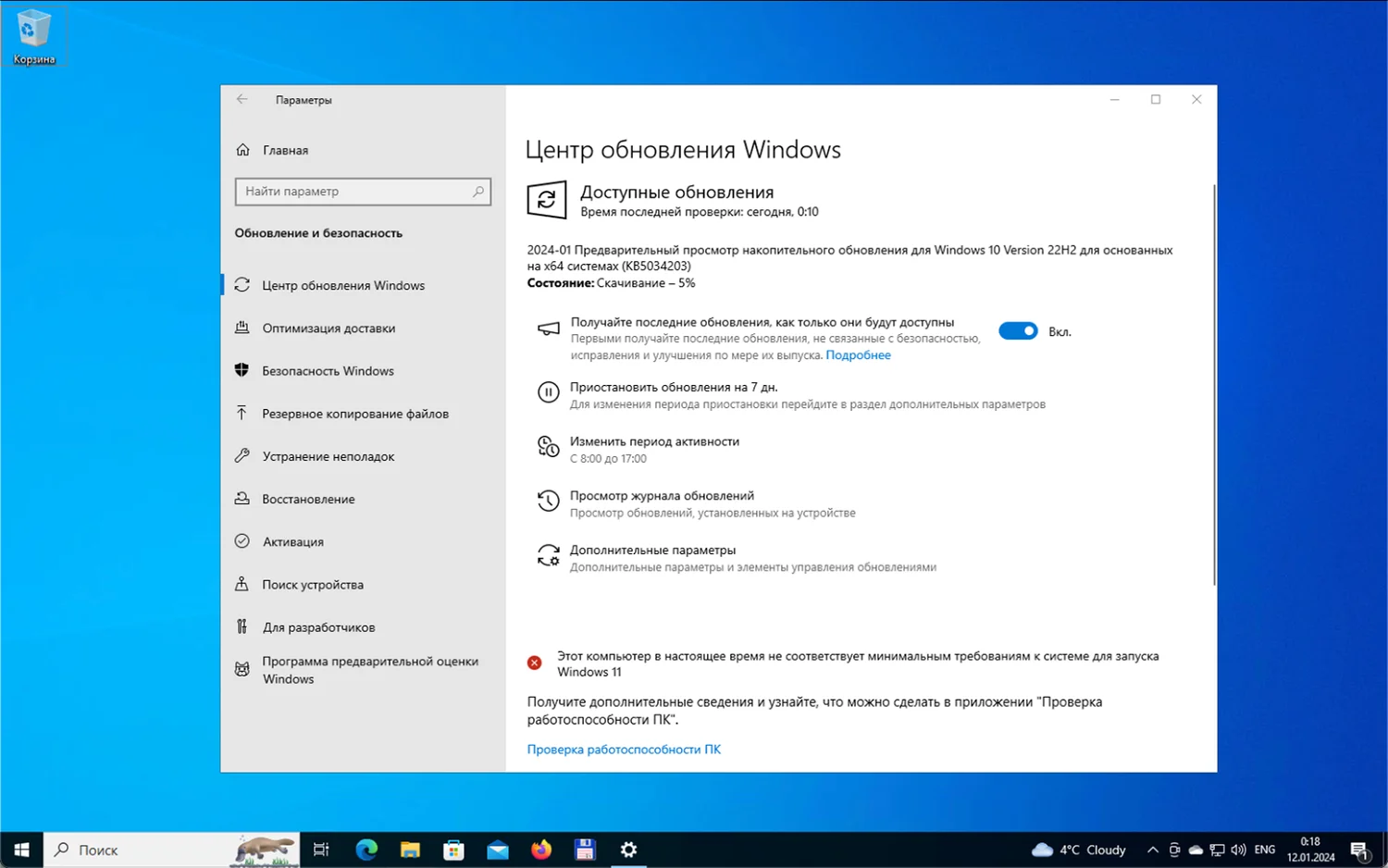1388x868 pixels.
Task: Click the floppy disk app on taskbar
Action: pos(585,849)
